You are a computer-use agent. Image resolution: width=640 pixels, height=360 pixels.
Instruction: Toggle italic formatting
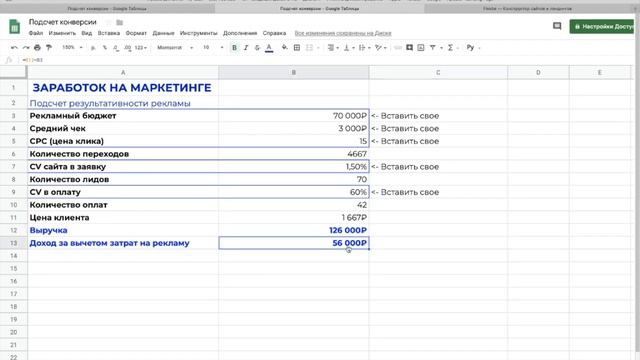pyautogui.click(x=246, y=48)
